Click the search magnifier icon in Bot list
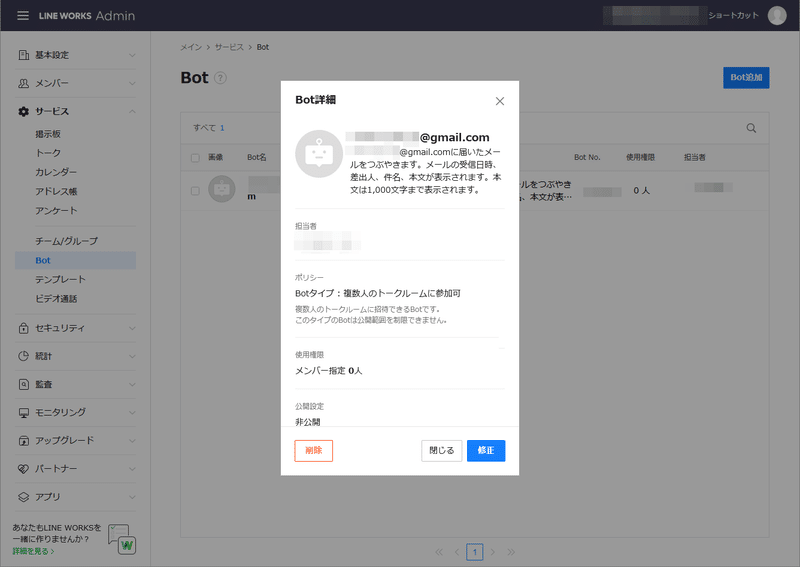The width and height of the screenshot is (800, 567). [751, 128]
